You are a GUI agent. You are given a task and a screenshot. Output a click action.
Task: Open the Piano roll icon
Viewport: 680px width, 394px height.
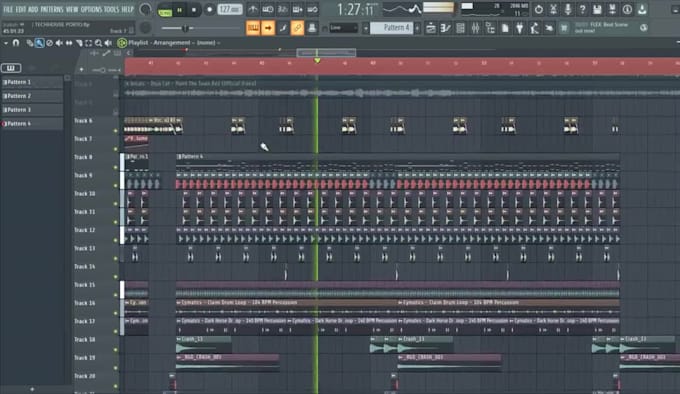(445, 28)
